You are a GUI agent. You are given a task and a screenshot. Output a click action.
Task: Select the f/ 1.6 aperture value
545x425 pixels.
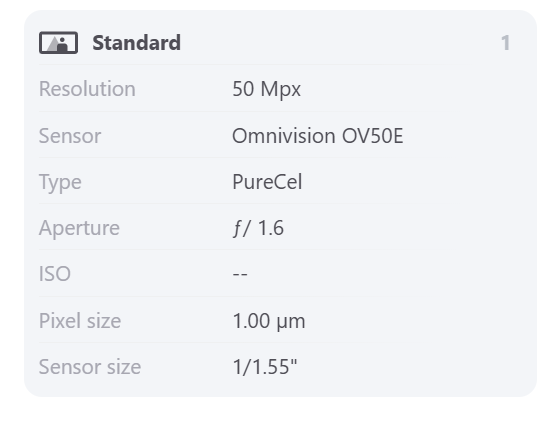click(258, 228)
